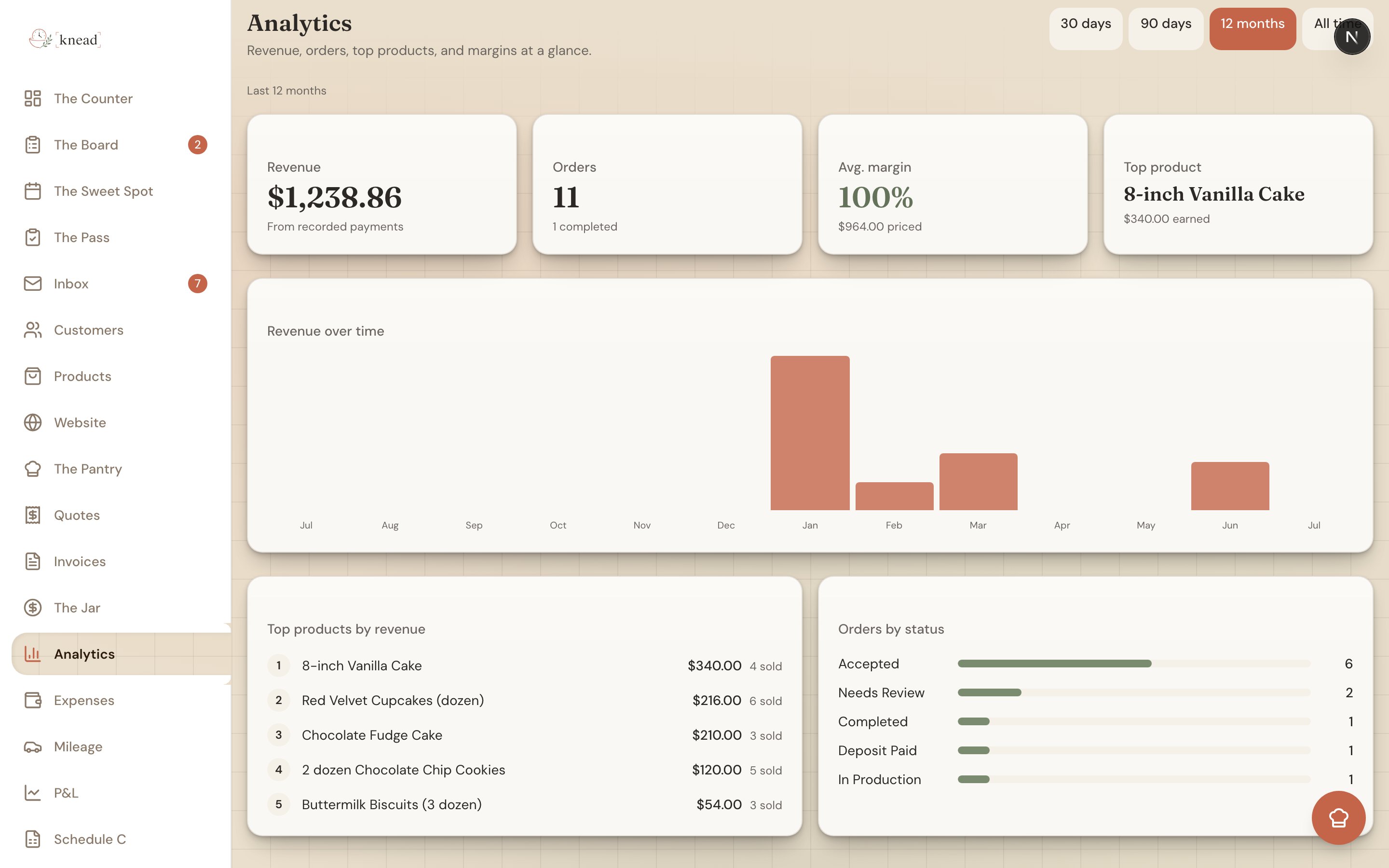
Task: Click the Website globe icon
Action: [x=33, y=422]
